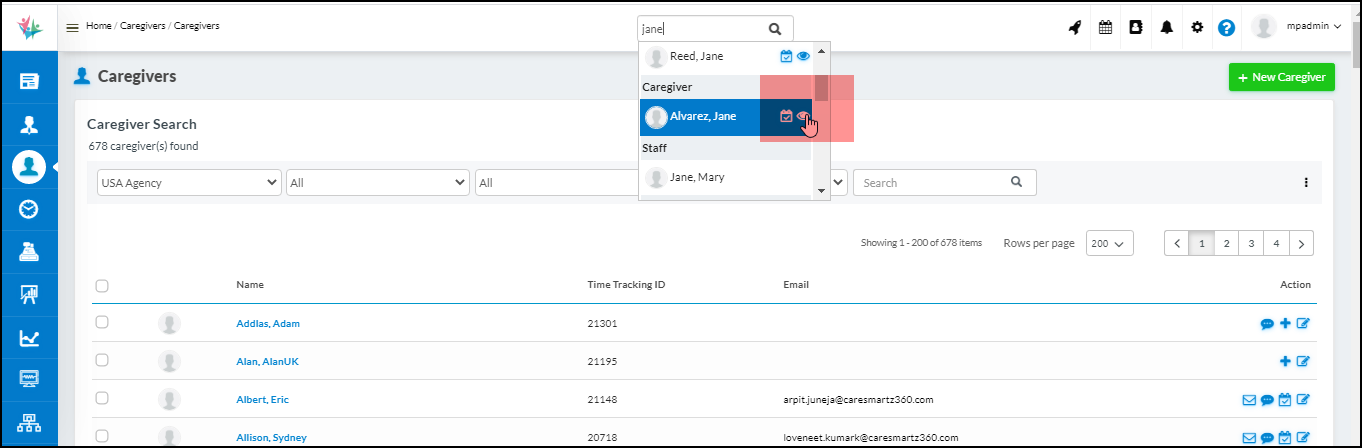Image resolution: width=1362 pixels, height=448 pixels.
Task: Open the settings gear
Action: point(1197,27)
